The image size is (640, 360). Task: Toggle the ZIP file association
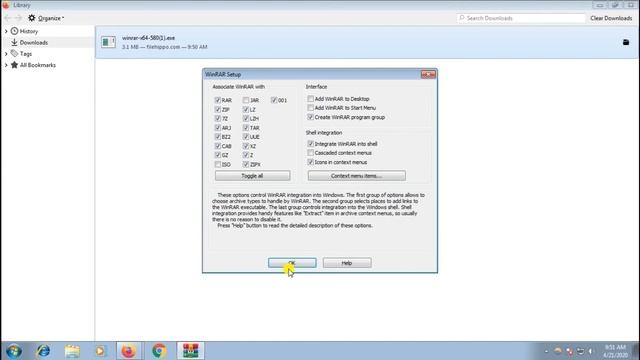[x=218, y=109]
